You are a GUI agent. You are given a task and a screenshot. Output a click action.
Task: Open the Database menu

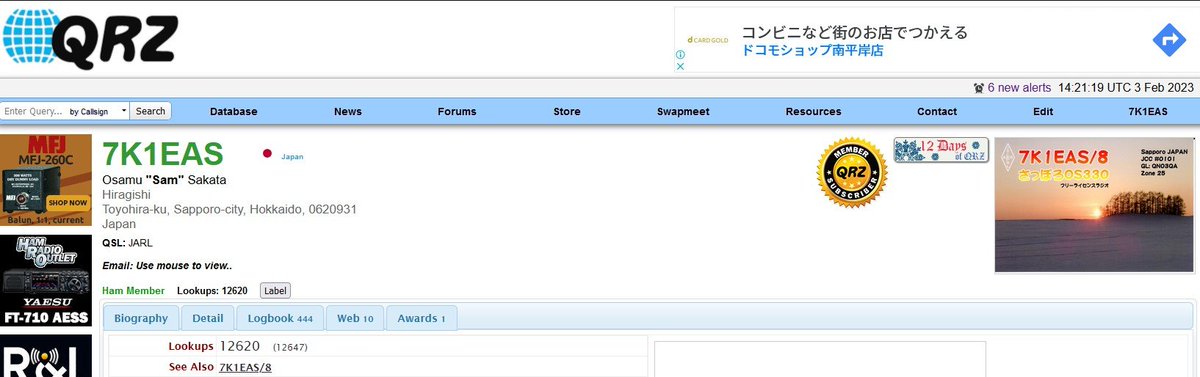pos(233,111)
